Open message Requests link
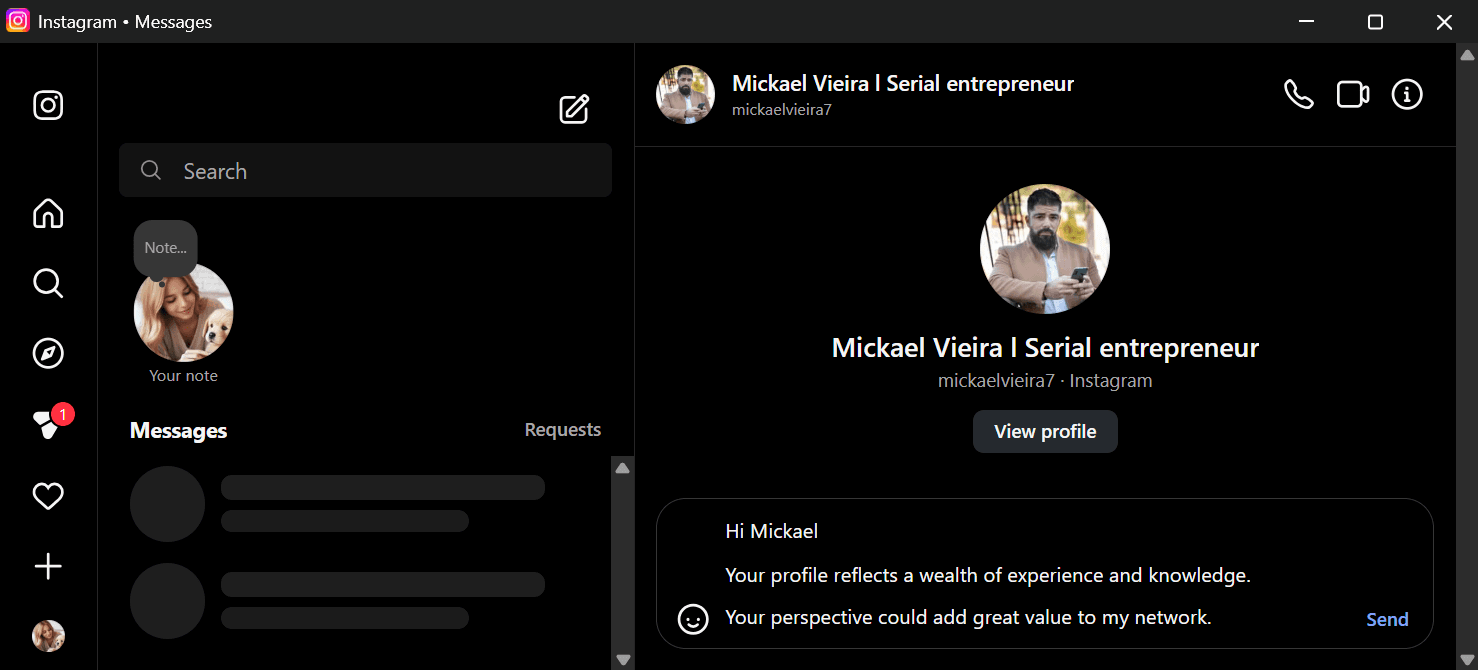This screenshot has width=1478, height=670. pos(563,430)
